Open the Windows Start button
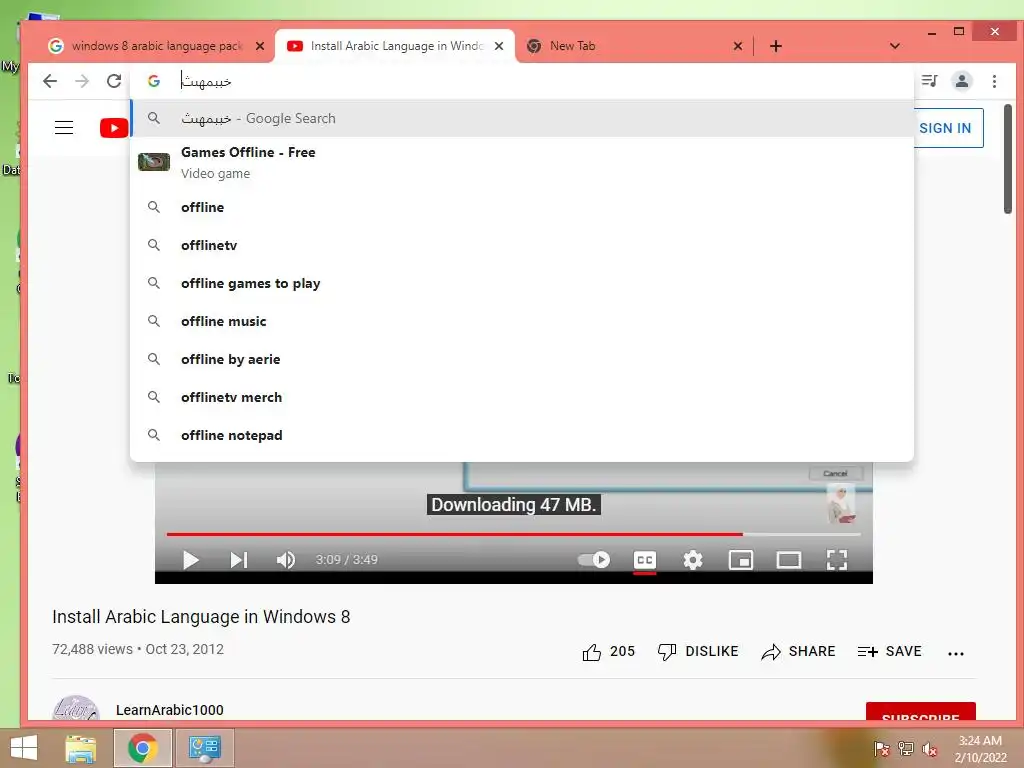The height and width of the screenshot is (768, 1024). [24, 748]
